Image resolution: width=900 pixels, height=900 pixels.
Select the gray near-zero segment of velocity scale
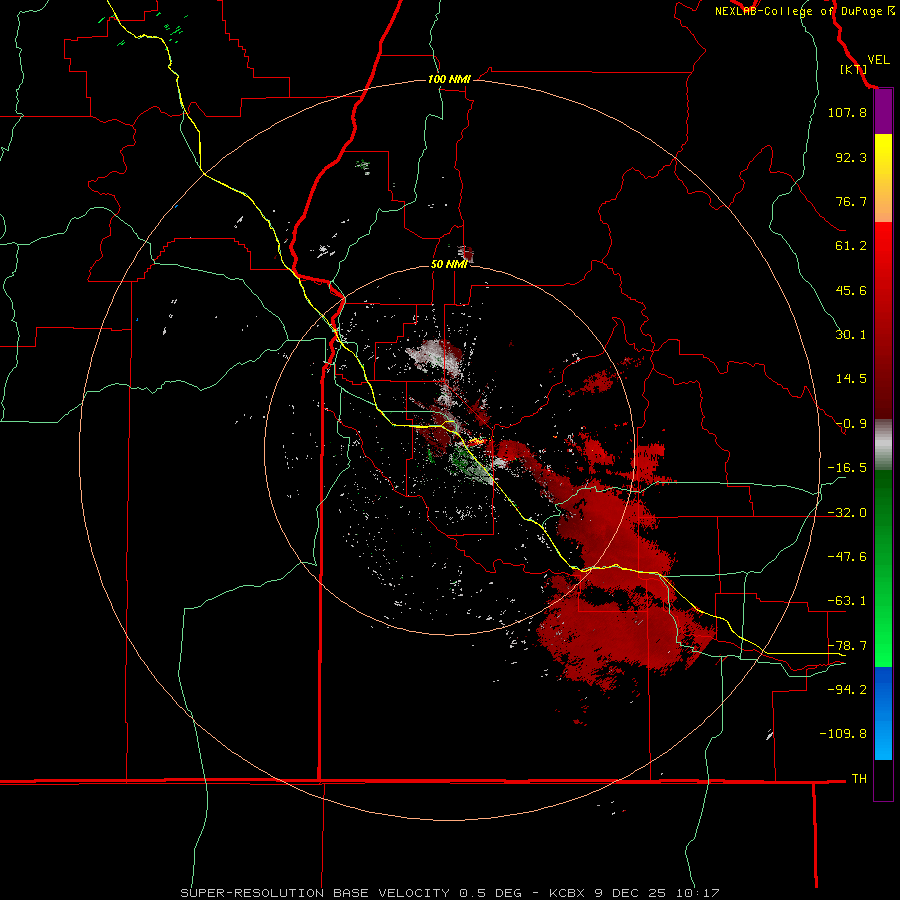[x=883, y=444]
